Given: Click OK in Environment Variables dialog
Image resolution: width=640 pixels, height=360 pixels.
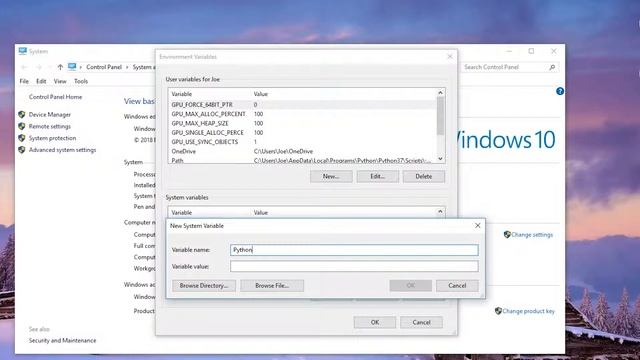Looking at the screenshot, I should [375, 322].
